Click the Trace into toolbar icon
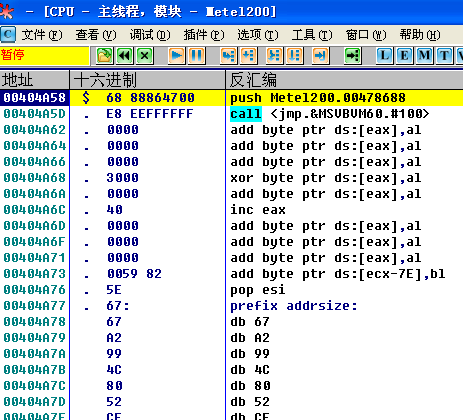This screenshot has width=463, height=420. (274, 55)
